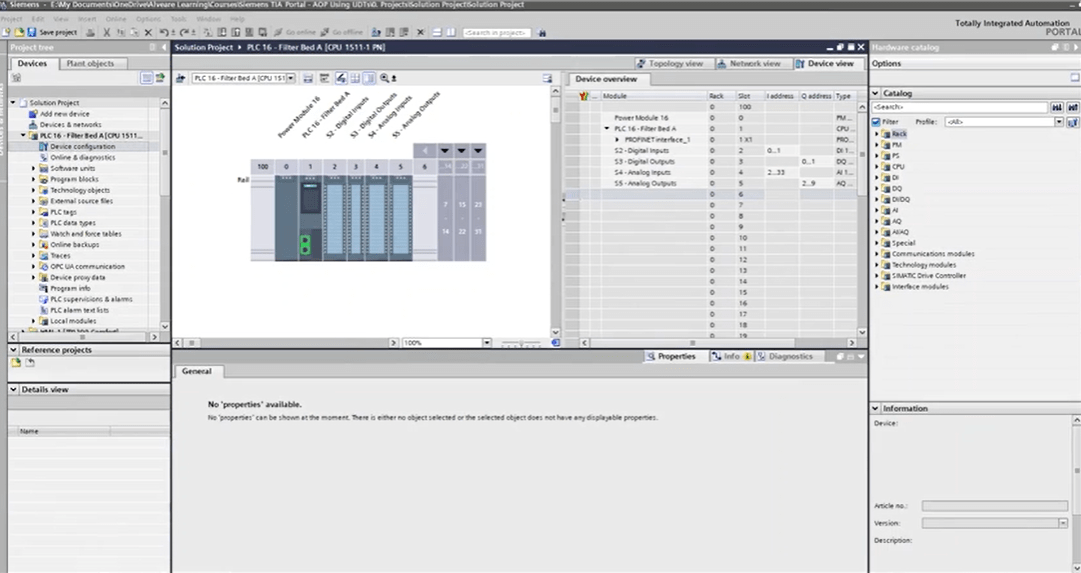Click the Properties inspector tab button
1081x573 pixels.
coord(670,356)
